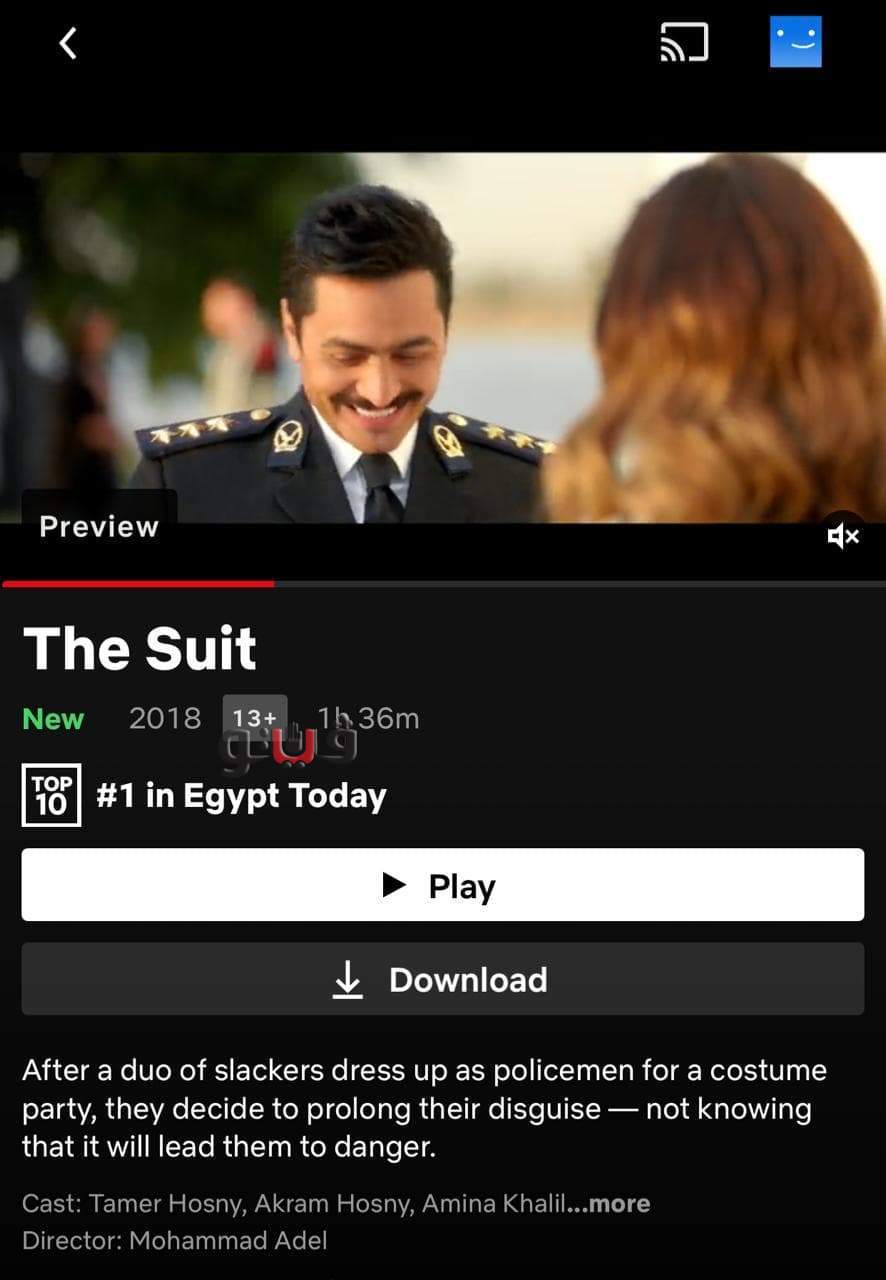
Task: Unmute the preview with the speaker icon
Action: [x=843, y=537]
